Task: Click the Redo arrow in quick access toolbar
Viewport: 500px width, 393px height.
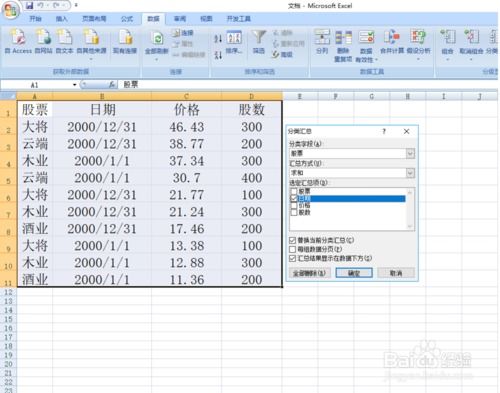Action: coord(56,5)
